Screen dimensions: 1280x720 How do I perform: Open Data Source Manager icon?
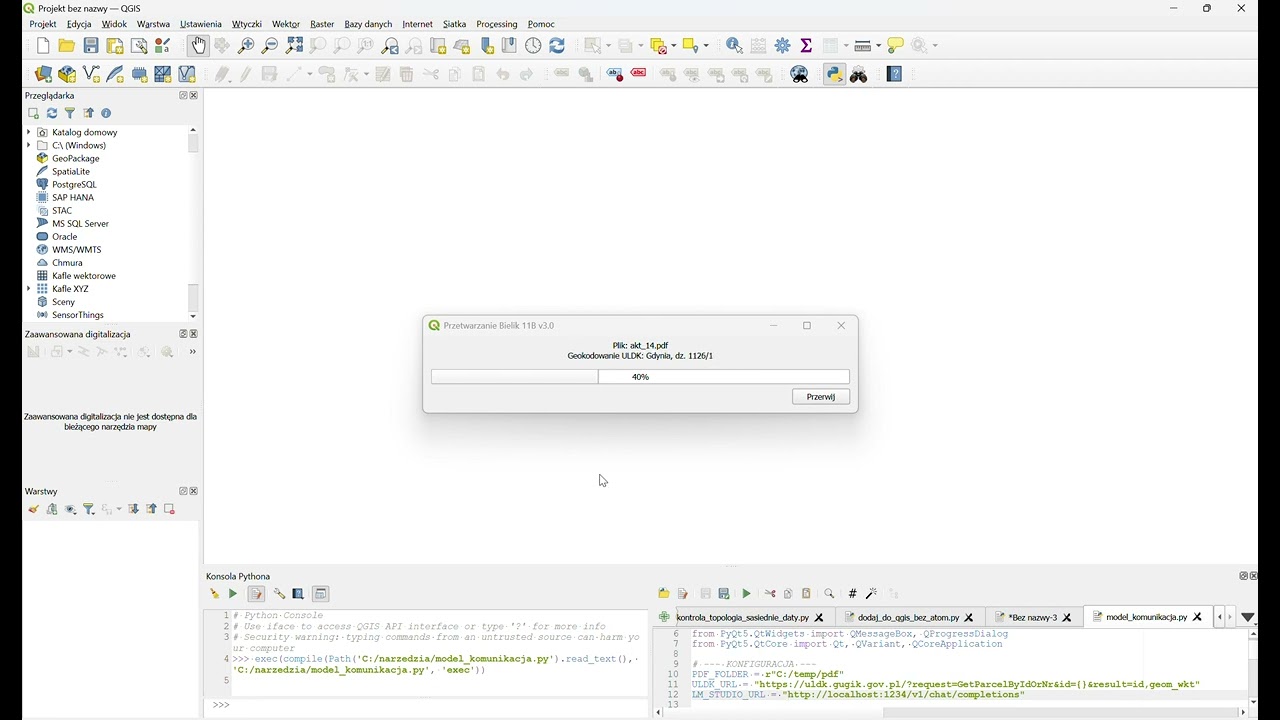pos(43,74)
